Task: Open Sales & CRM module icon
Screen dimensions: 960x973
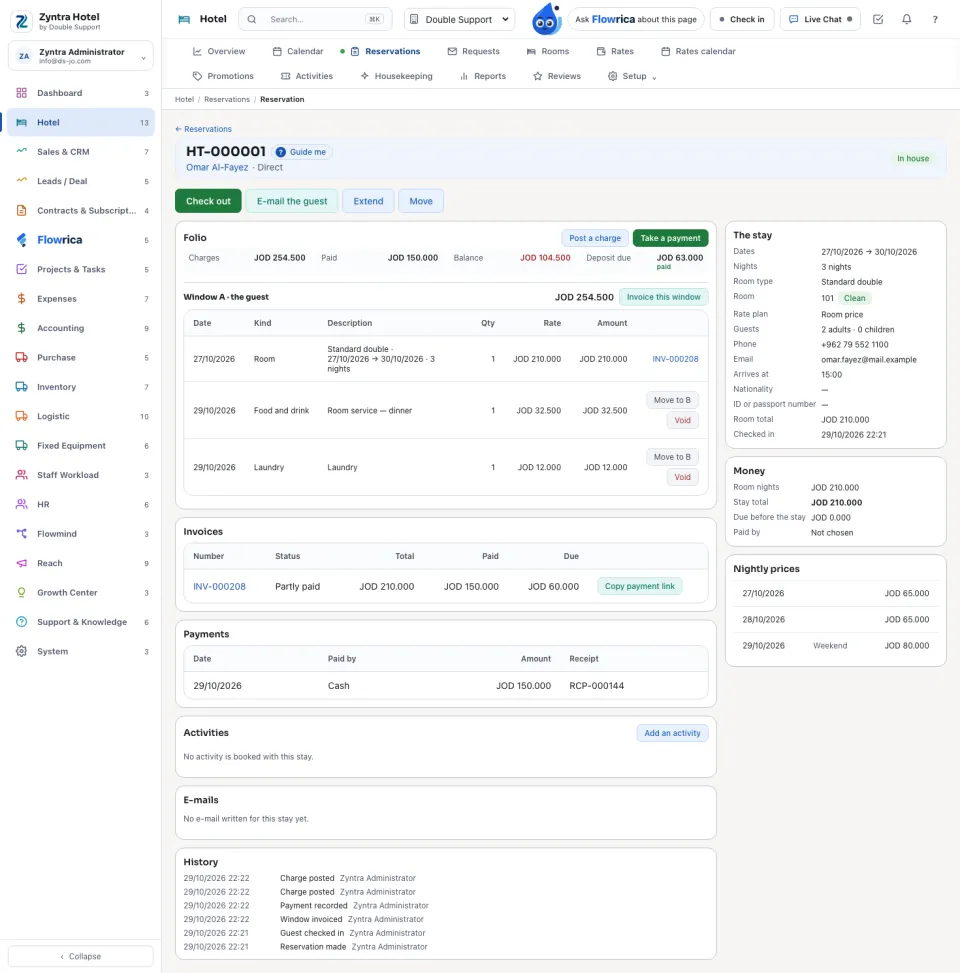Action: tap(22, 151)
